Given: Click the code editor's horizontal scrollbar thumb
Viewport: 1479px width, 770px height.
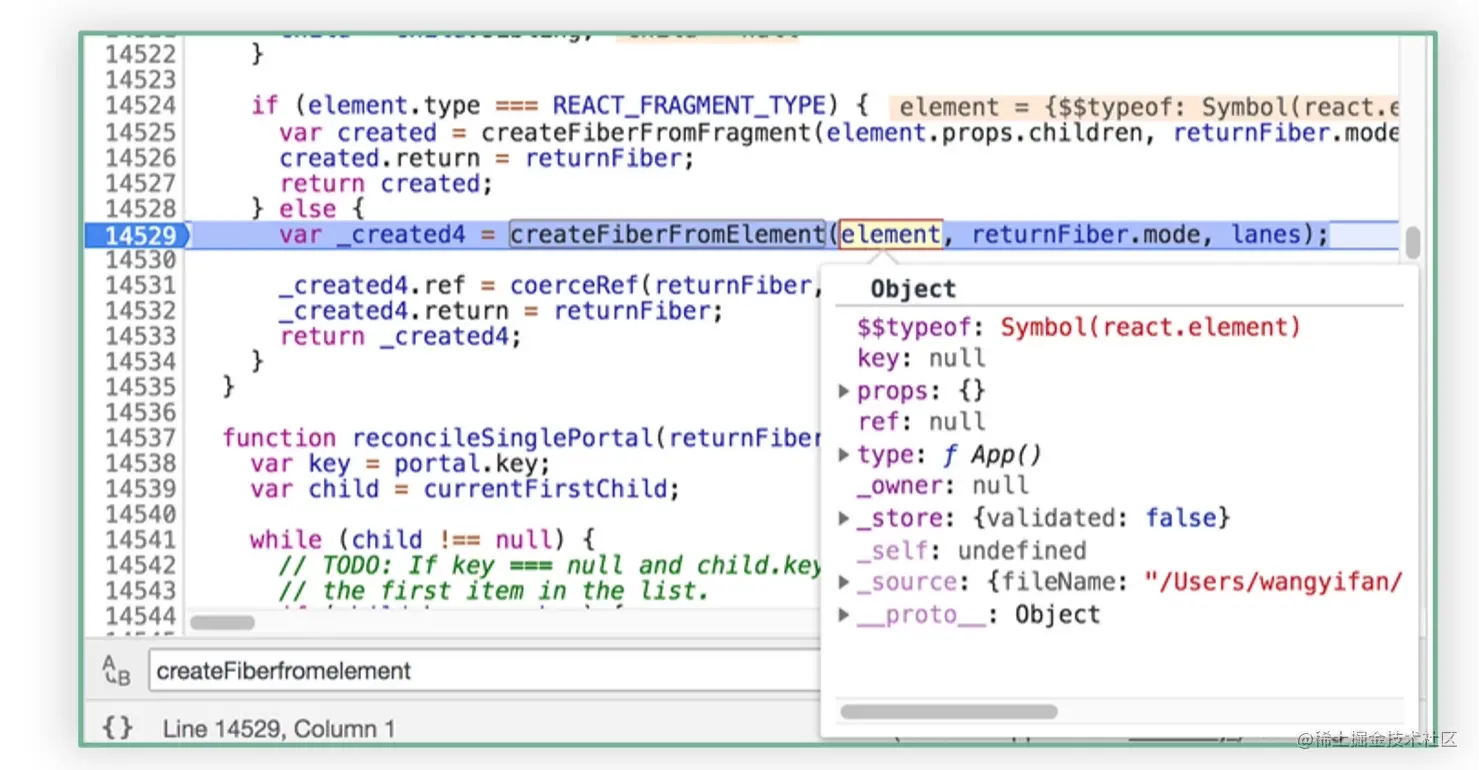Looking at the screenshot, I should click(x=222, y=622).
